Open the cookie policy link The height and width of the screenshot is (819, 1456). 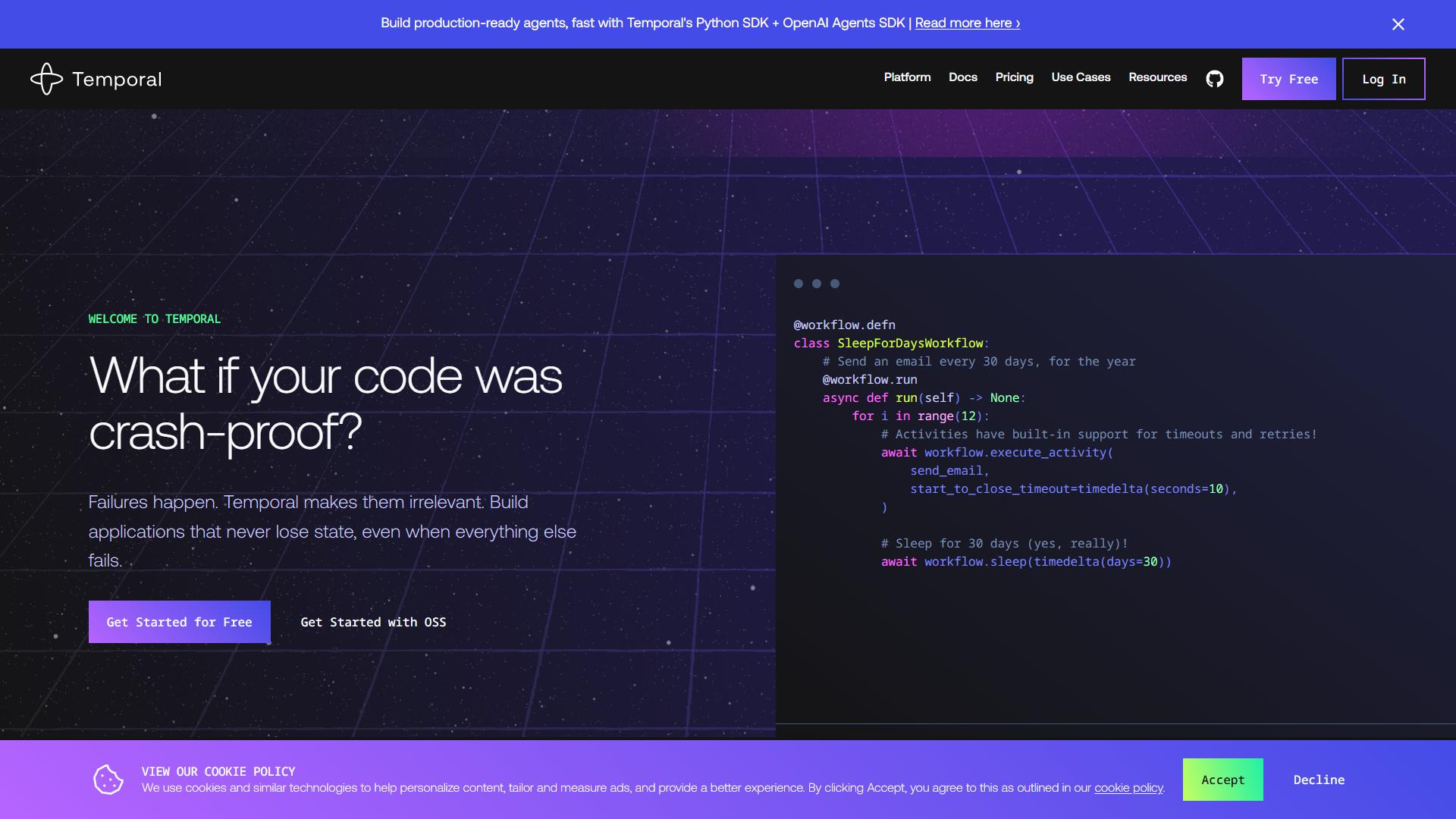(1128, 788)
